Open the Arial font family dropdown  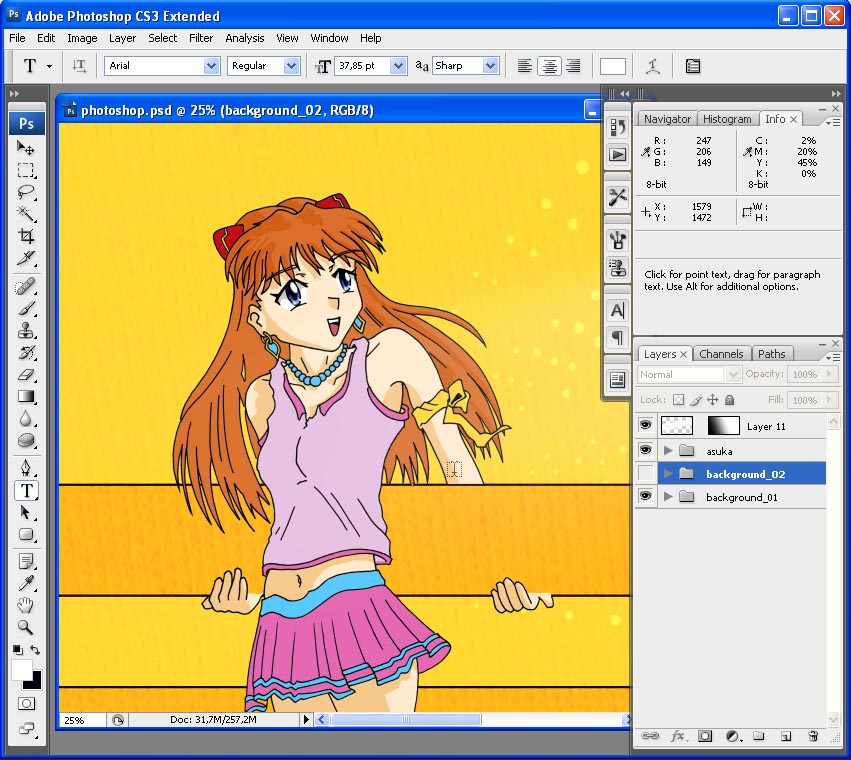tap(211, 66)
